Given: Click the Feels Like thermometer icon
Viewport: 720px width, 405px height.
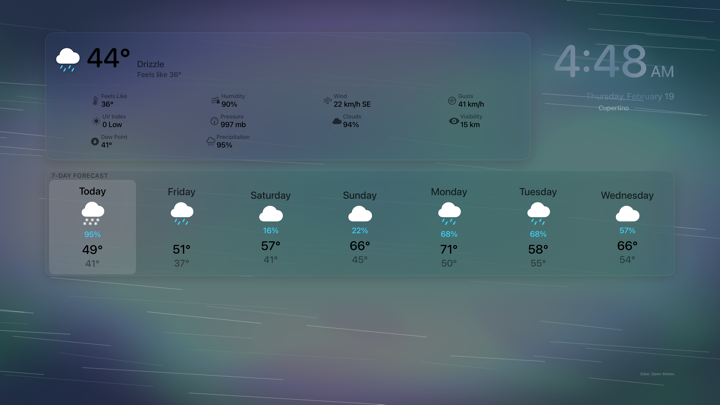Looking at the screenshot, I should (96, 101).
